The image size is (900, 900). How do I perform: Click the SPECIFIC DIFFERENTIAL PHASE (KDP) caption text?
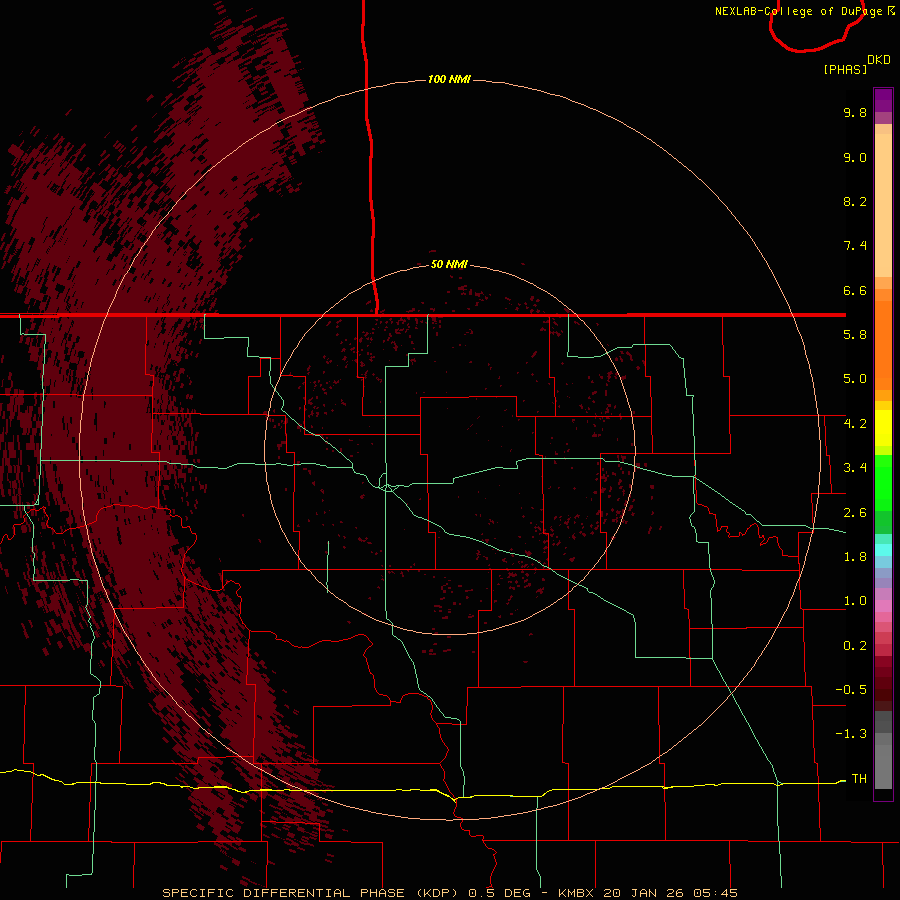click(309, 893)
